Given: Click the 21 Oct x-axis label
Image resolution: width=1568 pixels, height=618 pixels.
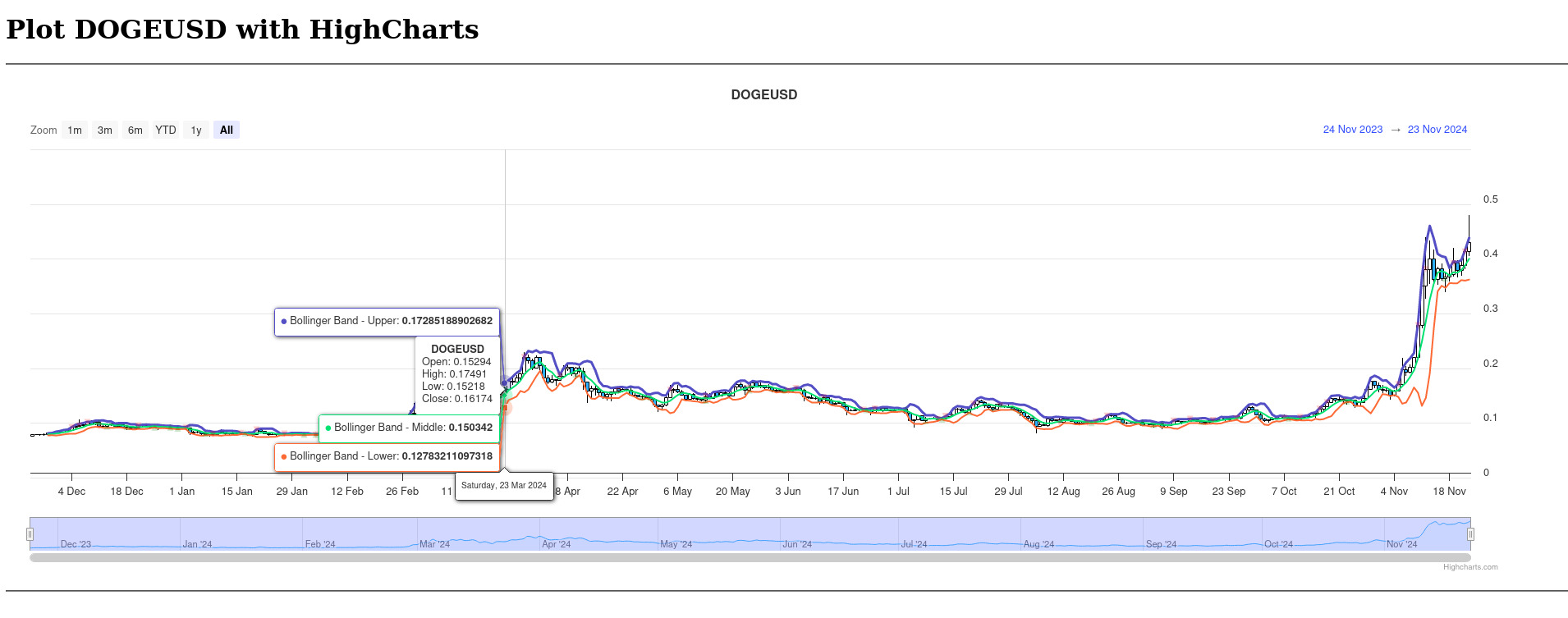Looking at the screenshot, I should [1339, 492].
